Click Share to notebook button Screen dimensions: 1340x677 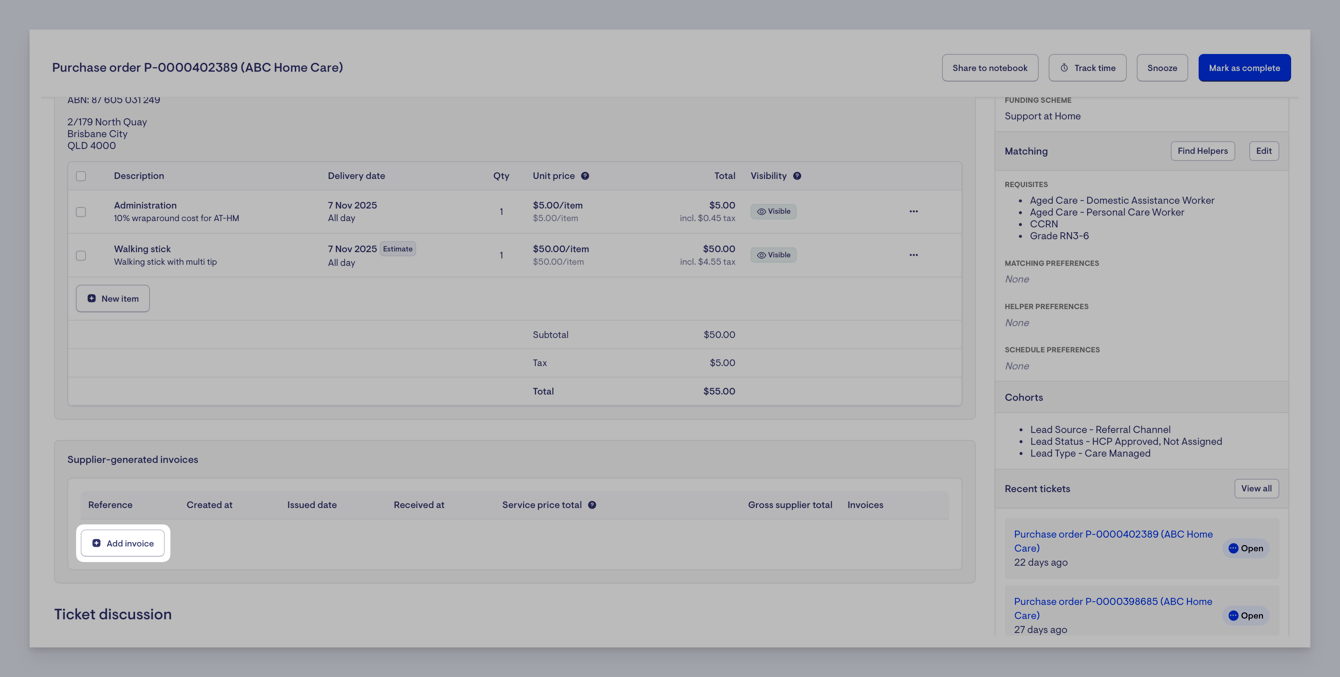989,68
